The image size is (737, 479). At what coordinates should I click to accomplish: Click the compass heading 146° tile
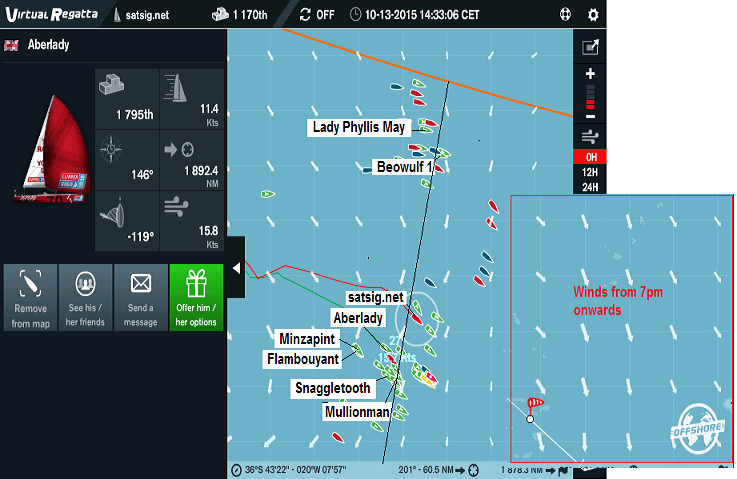pyautogui.click(x=127, y=160)
